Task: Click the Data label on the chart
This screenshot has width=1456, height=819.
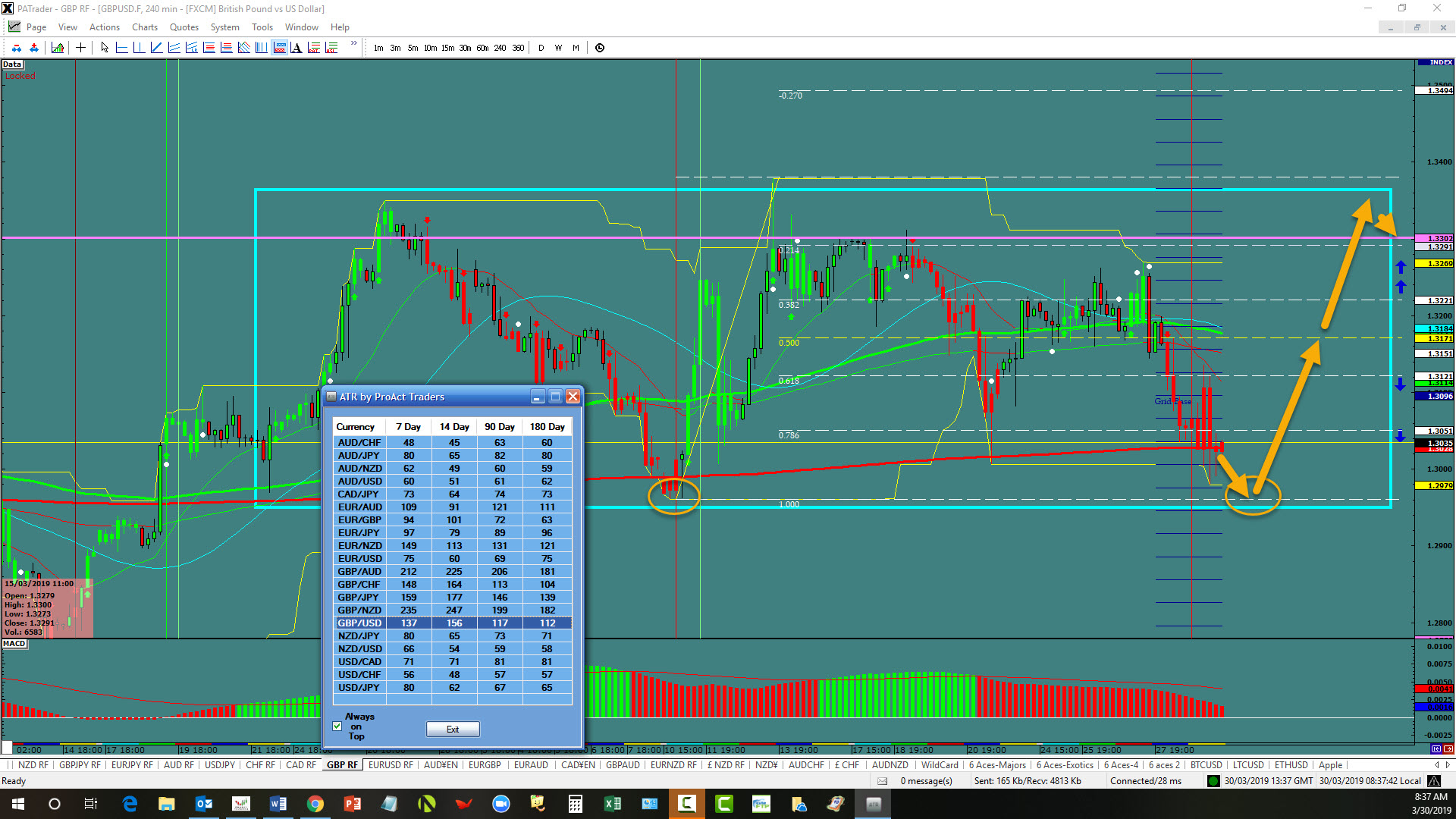Action: [x=12, y=64]
